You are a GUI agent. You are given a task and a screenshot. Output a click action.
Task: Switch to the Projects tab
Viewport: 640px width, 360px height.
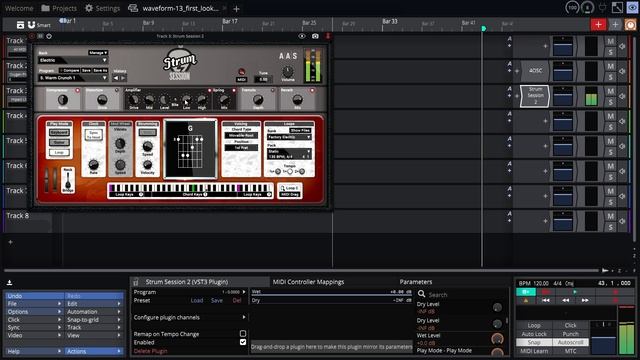click(59, 8)
